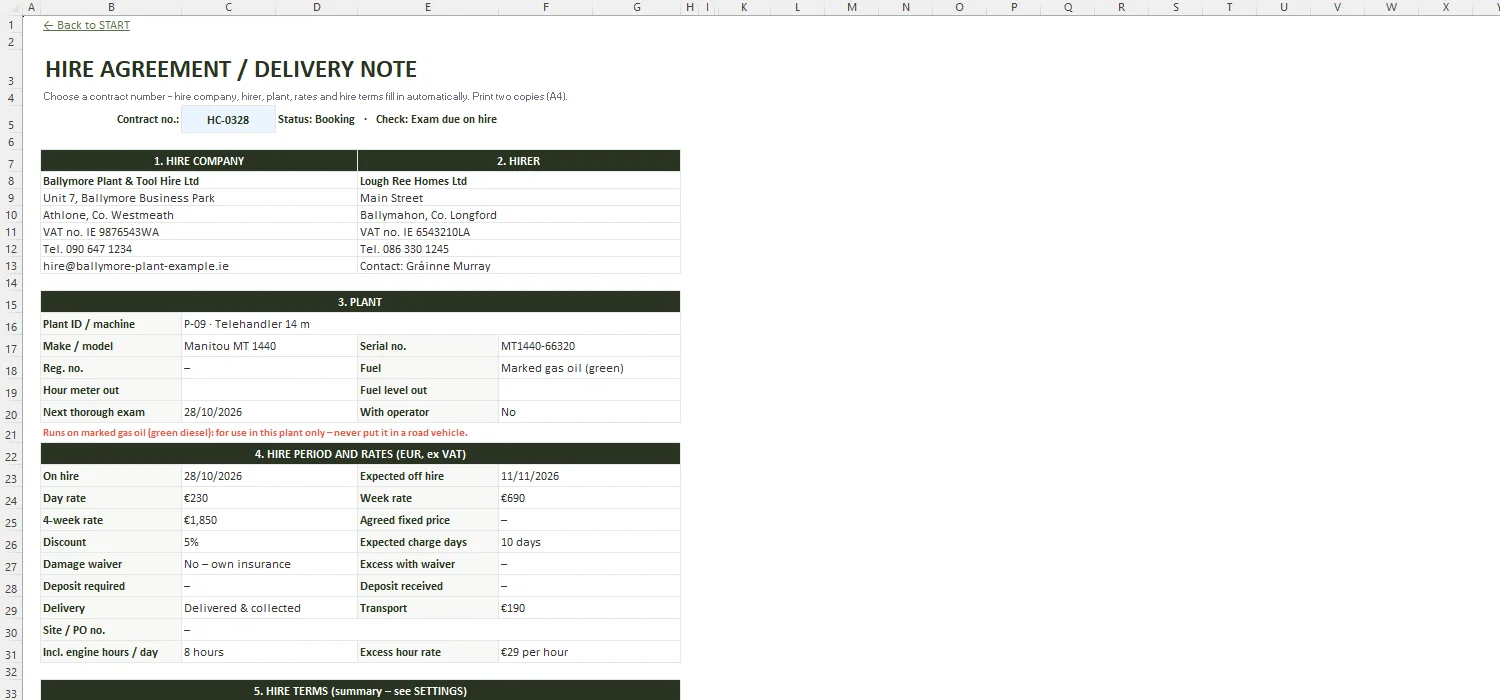Select column header G

637,7
